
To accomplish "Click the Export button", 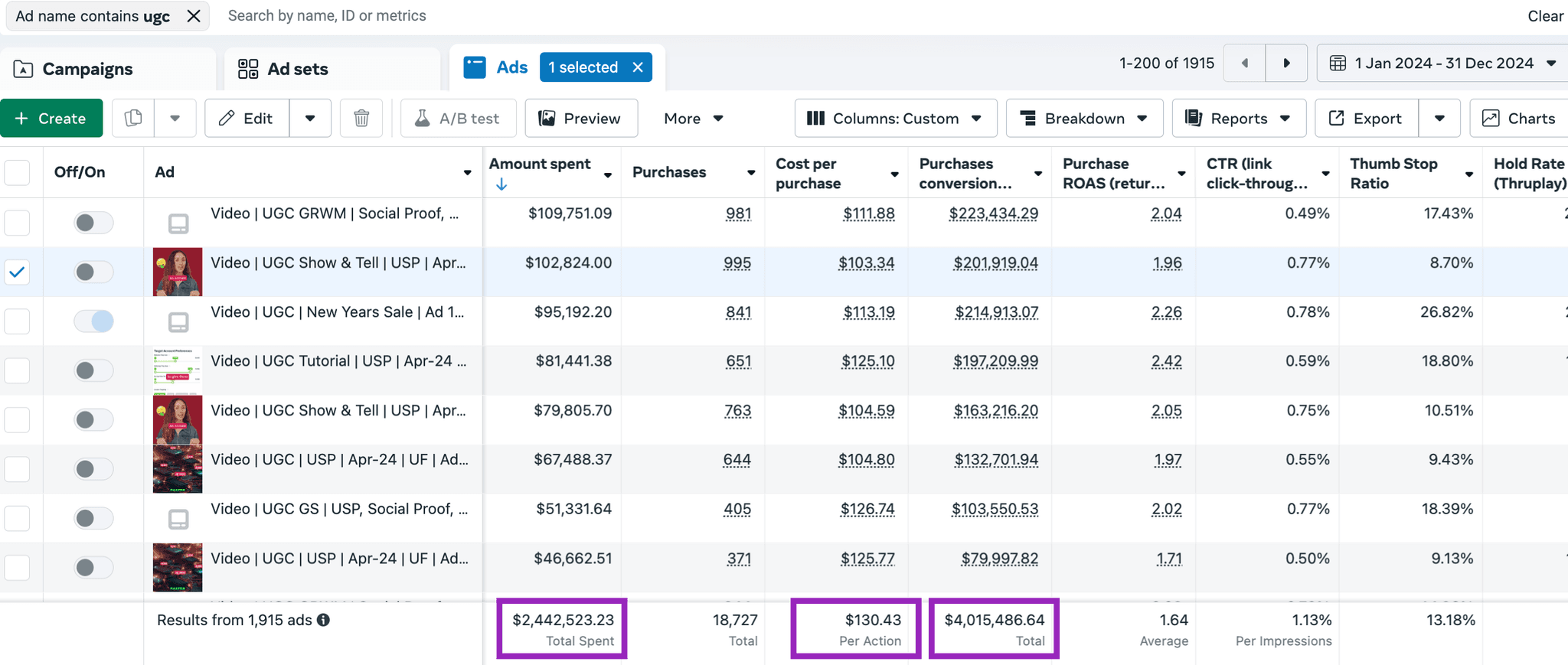I will coord(1367,118).
